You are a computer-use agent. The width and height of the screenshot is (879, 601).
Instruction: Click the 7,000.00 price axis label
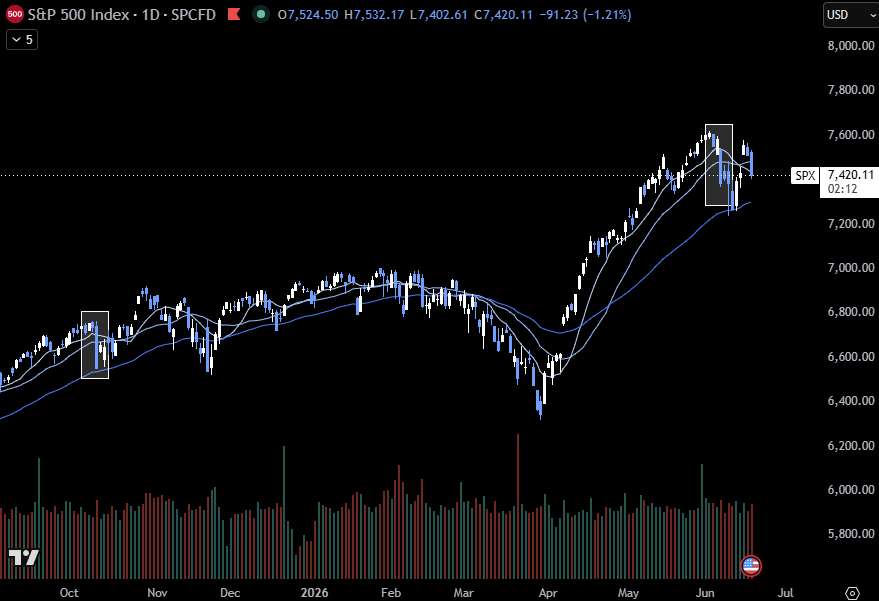tap(851, 268)
